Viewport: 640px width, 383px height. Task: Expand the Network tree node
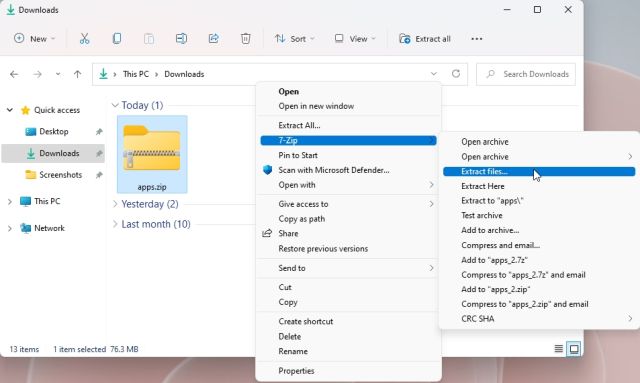[10, 228]
